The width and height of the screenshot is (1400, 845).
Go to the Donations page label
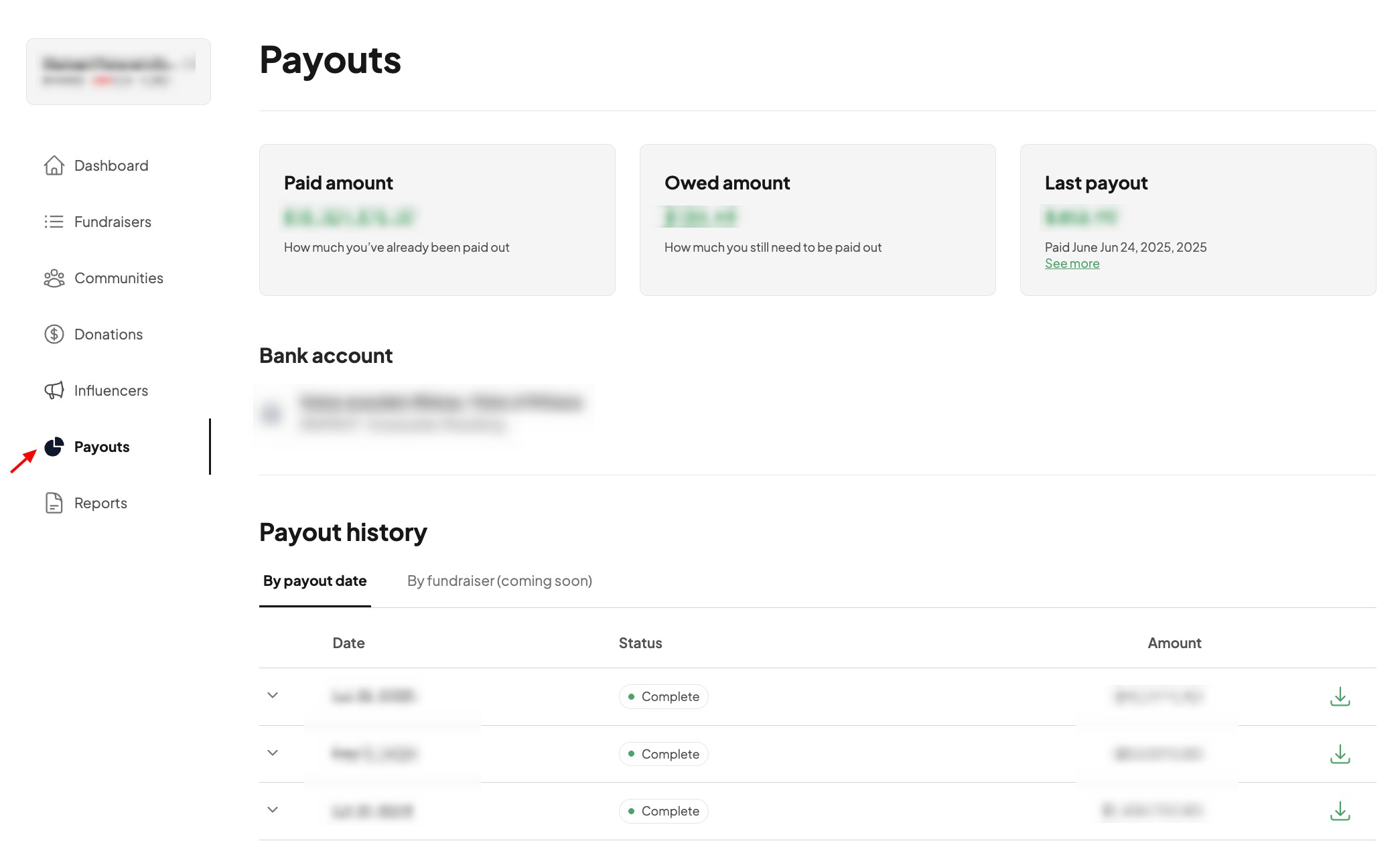click(x=109, y=334)
